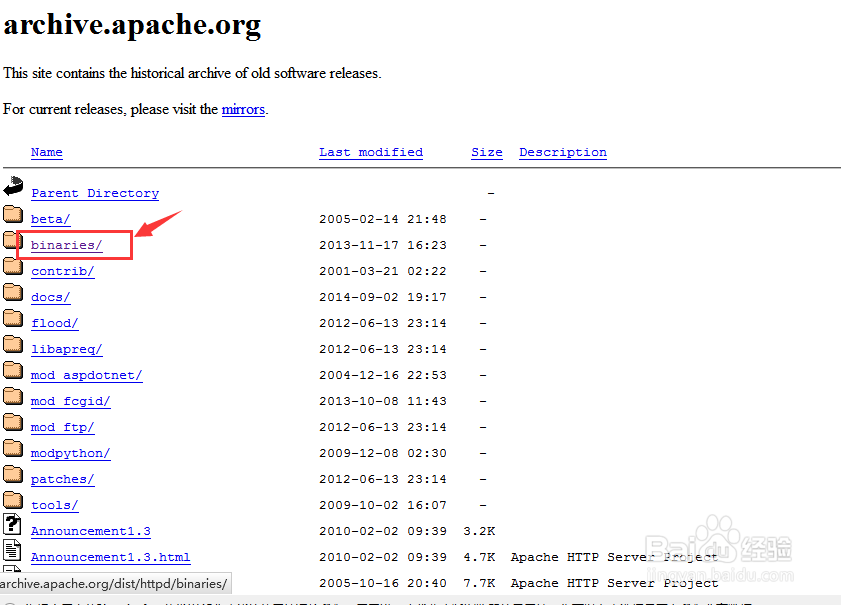Open the Announcement1.3 file link

[x=91, y=532]
